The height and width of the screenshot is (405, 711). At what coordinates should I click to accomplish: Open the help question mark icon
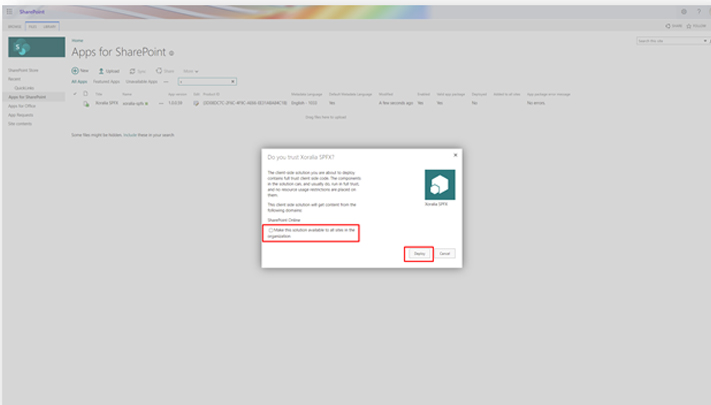click(x=699, y=12)
